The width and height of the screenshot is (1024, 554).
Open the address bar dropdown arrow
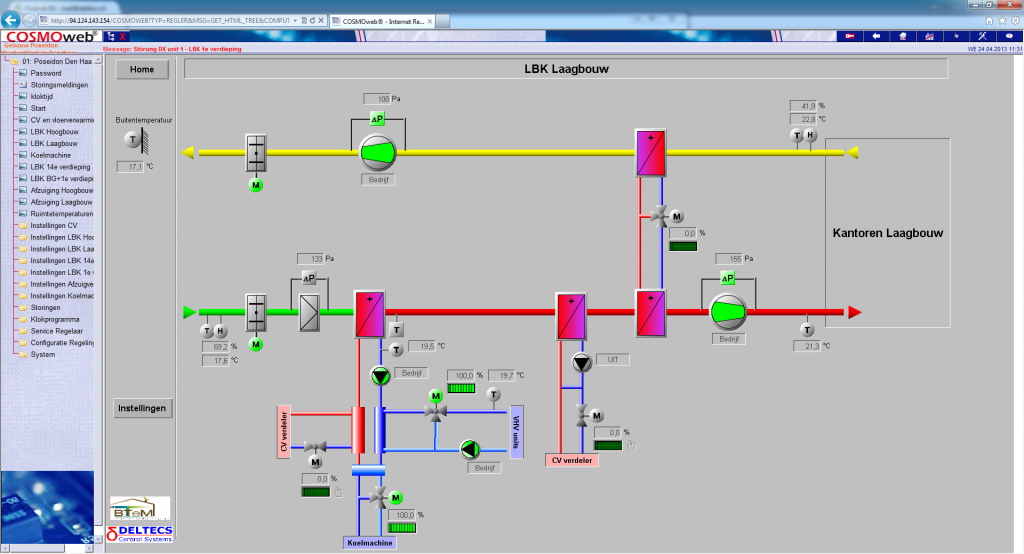click(x=295, y=21)
